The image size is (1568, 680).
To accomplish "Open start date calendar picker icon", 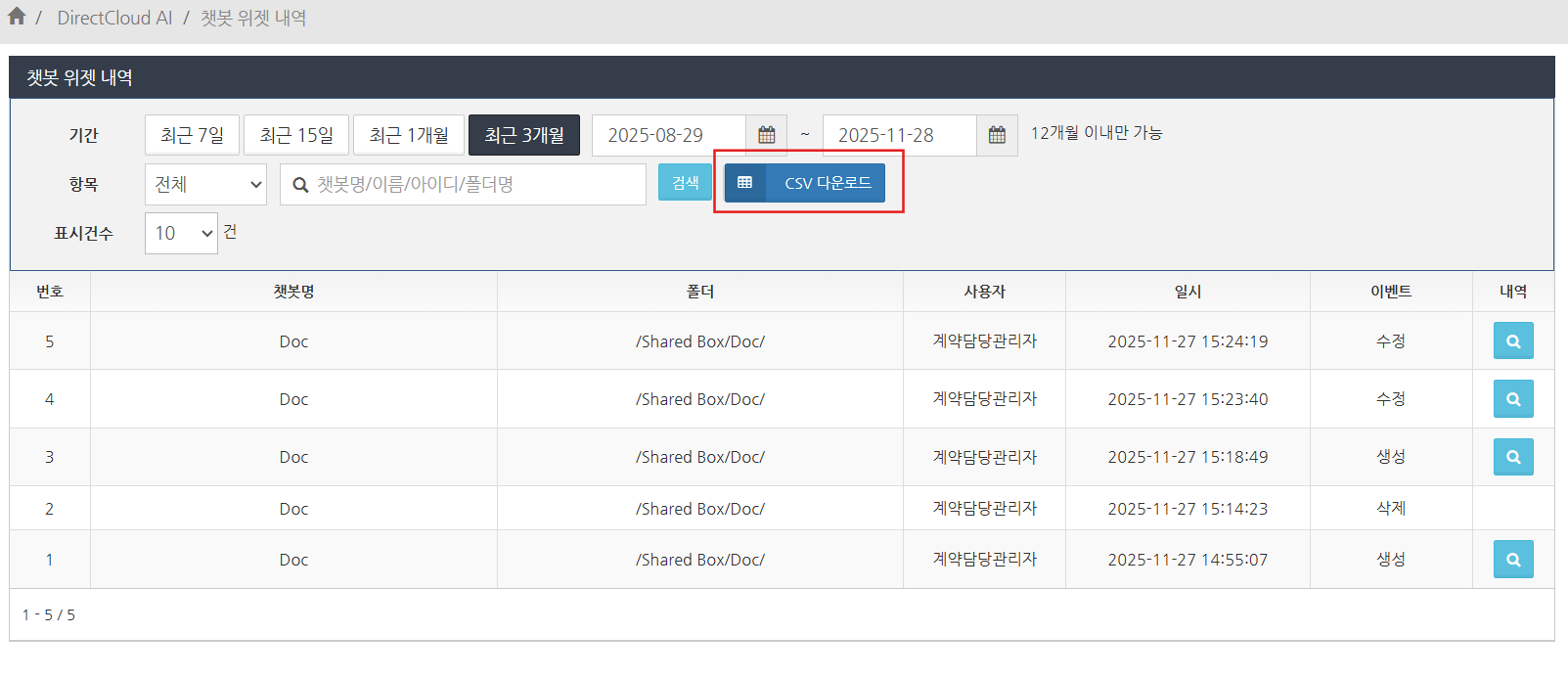I will 767,135.
